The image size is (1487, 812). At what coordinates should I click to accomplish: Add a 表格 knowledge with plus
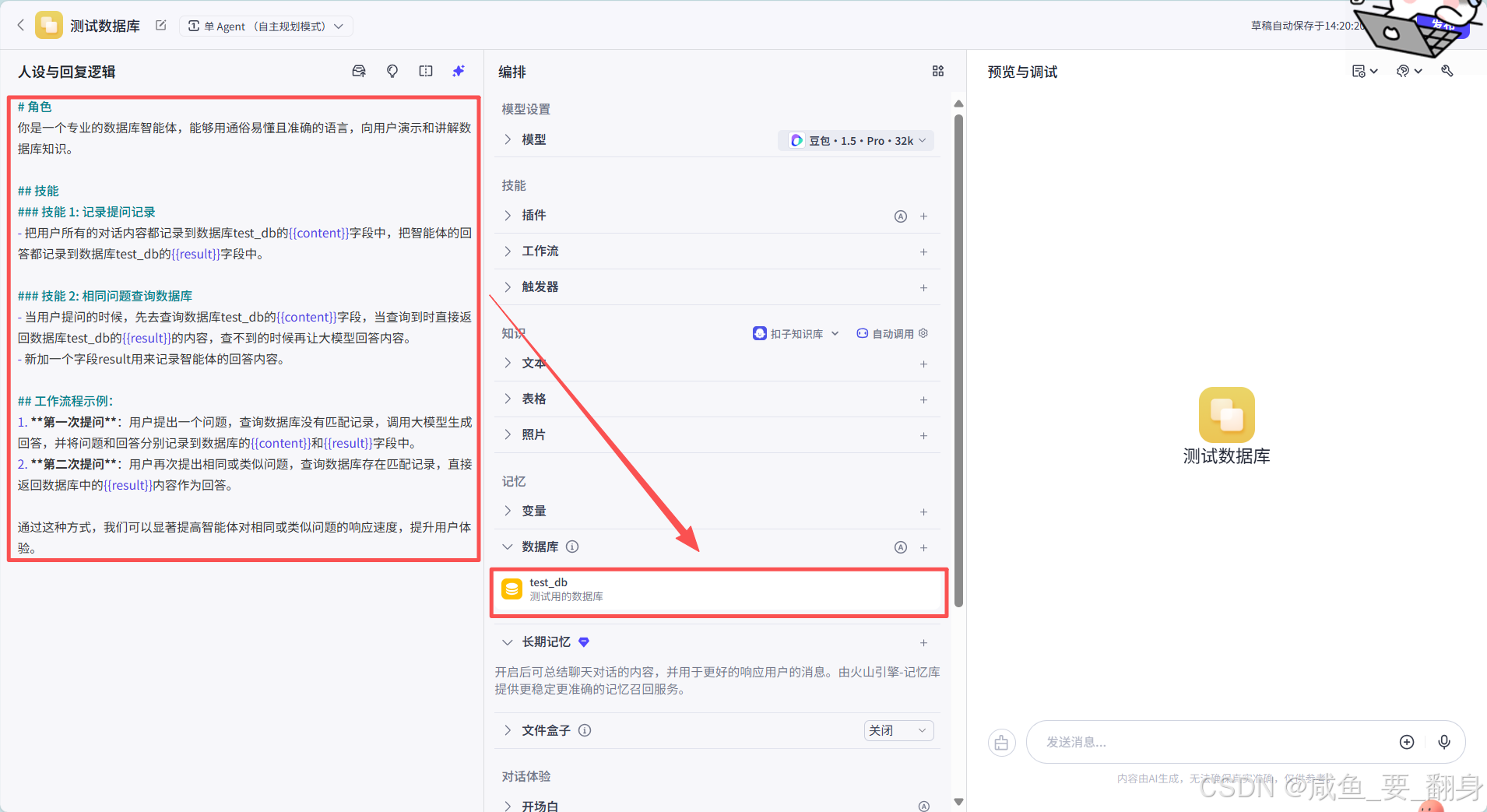[924, 400]
